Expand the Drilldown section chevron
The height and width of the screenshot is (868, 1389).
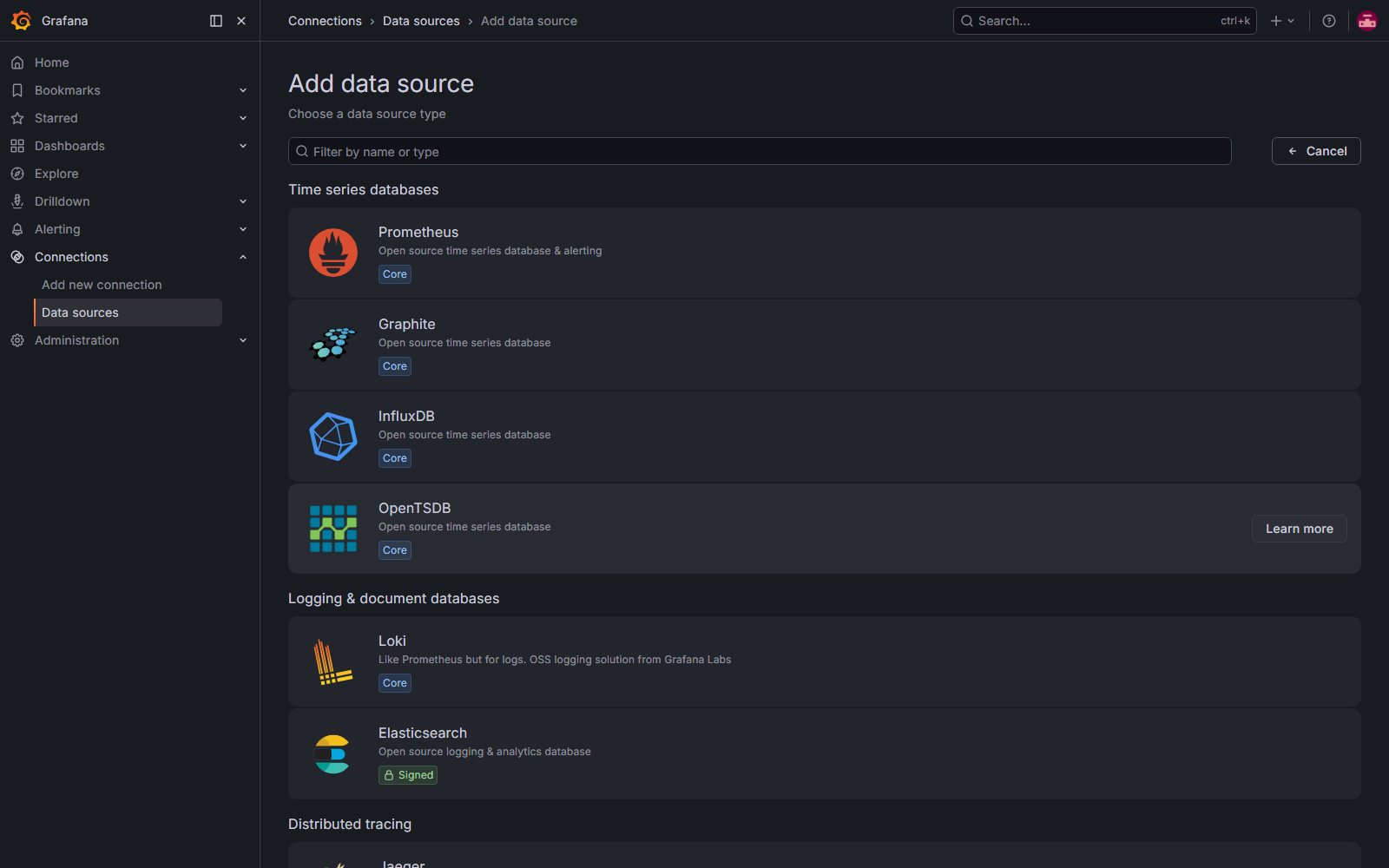tap(243, 201)
